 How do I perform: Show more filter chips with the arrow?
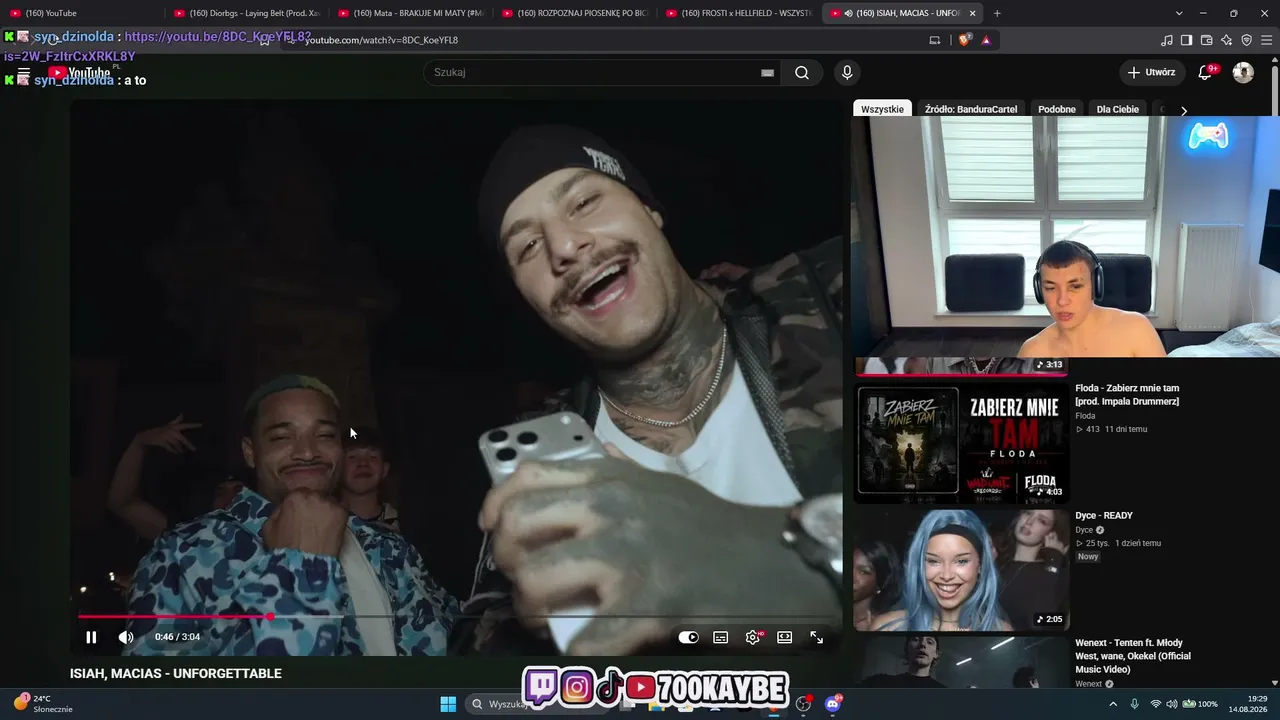(1183, 110)
